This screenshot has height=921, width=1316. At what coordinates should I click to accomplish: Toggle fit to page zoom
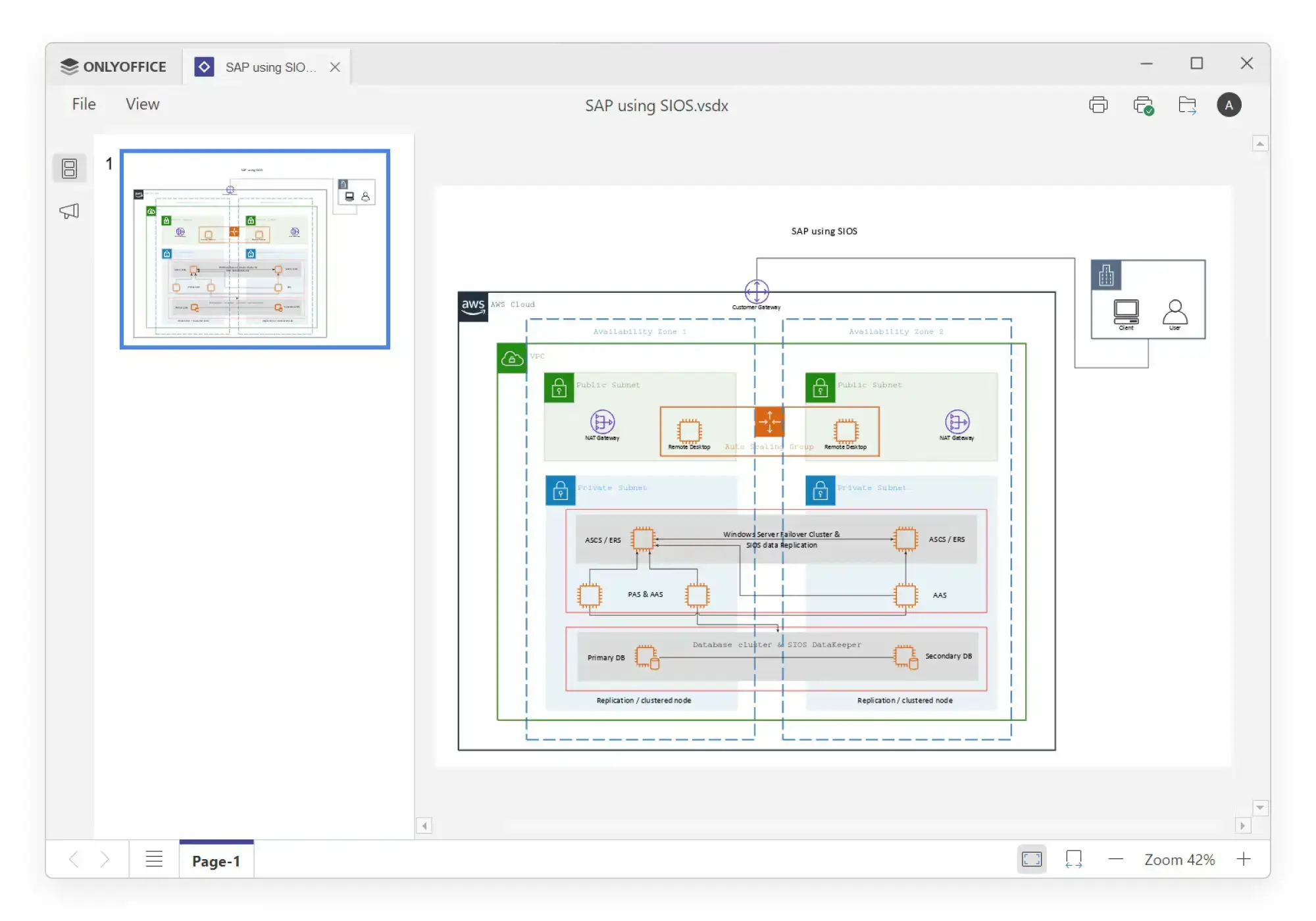(x=1032, y=859)
